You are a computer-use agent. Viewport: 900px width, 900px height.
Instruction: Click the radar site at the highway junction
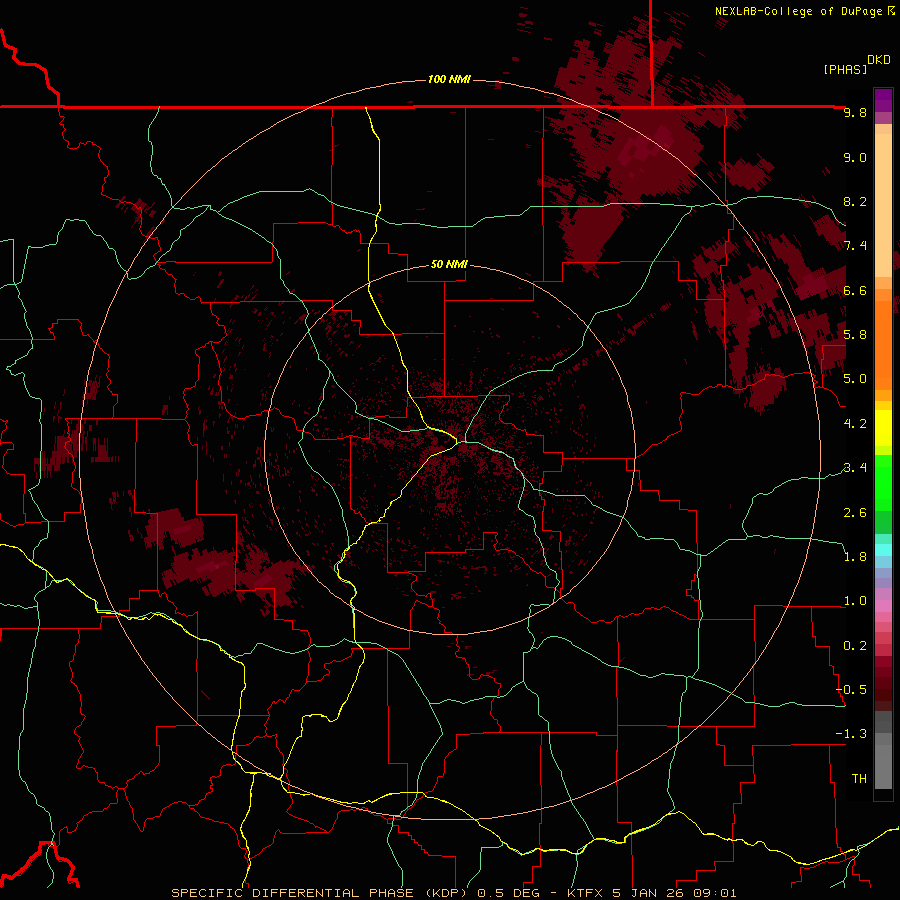coord(458,442)
